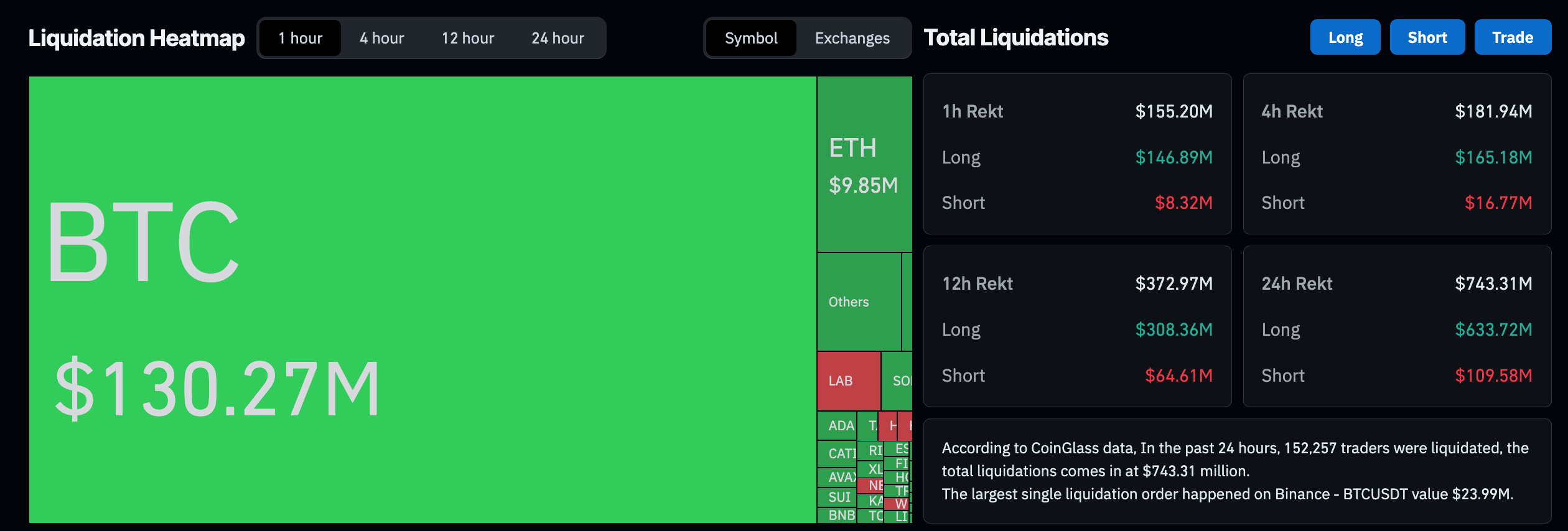Click the blue Long button
1568x531 pixels.
pos(1345,37)
